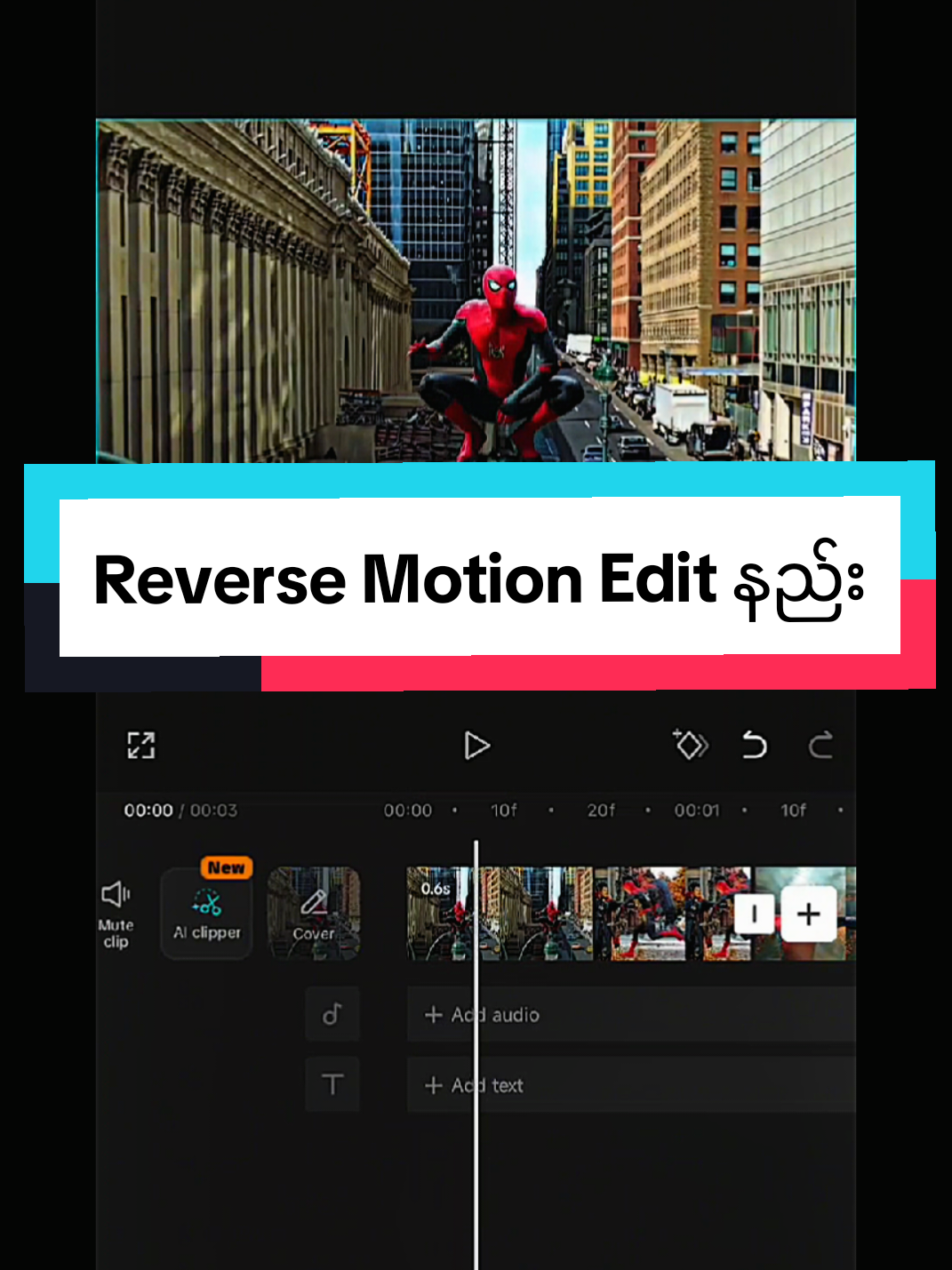Image resolution: width=952 pixels, height=1270 pixels.
Task: Tap the music note track icon
Action: coord(332,1013)
